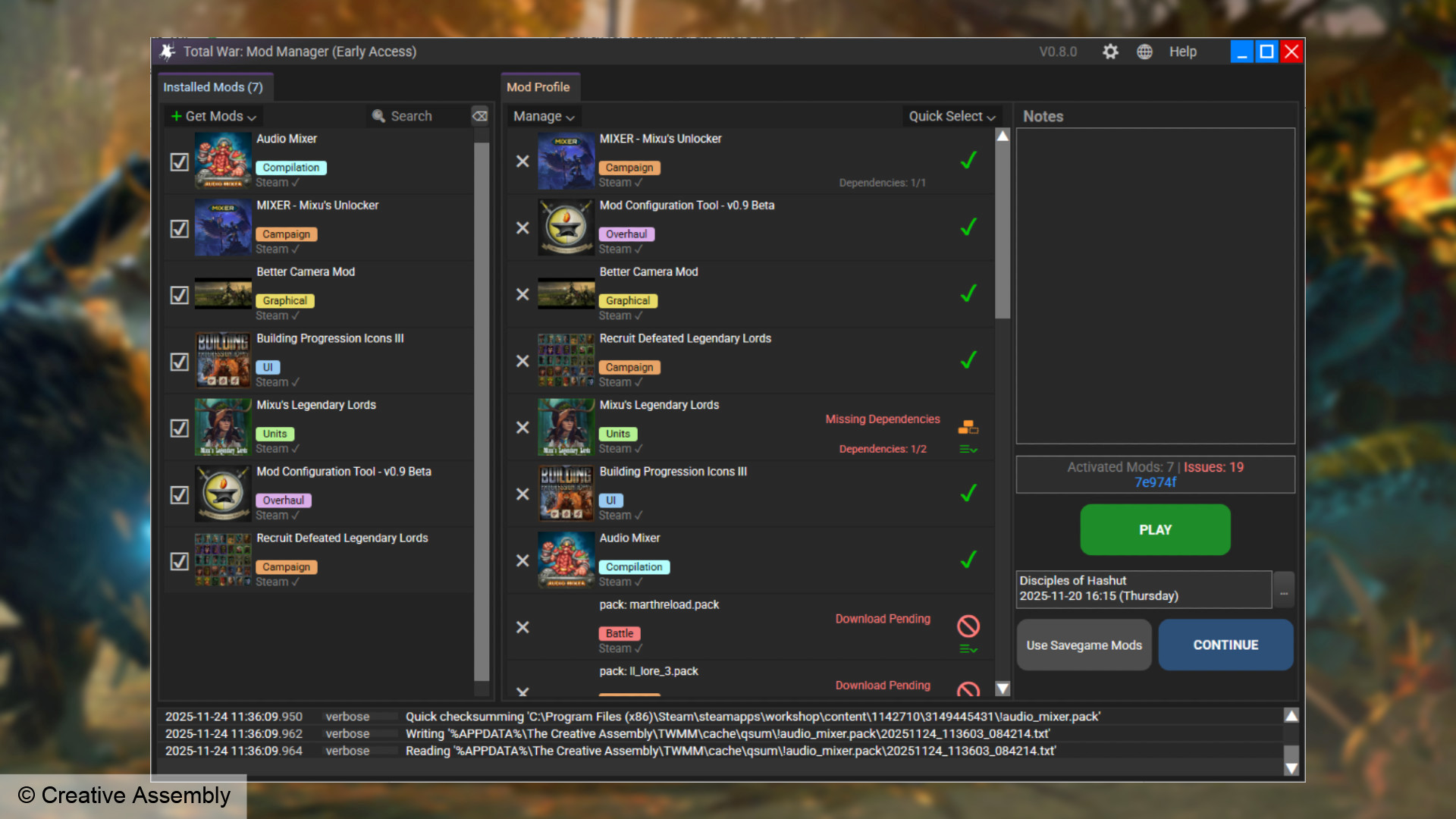This screenshot has width=1456, height=819.
Task: Click the clear search icon next to the search field
Action: [480, 115]
